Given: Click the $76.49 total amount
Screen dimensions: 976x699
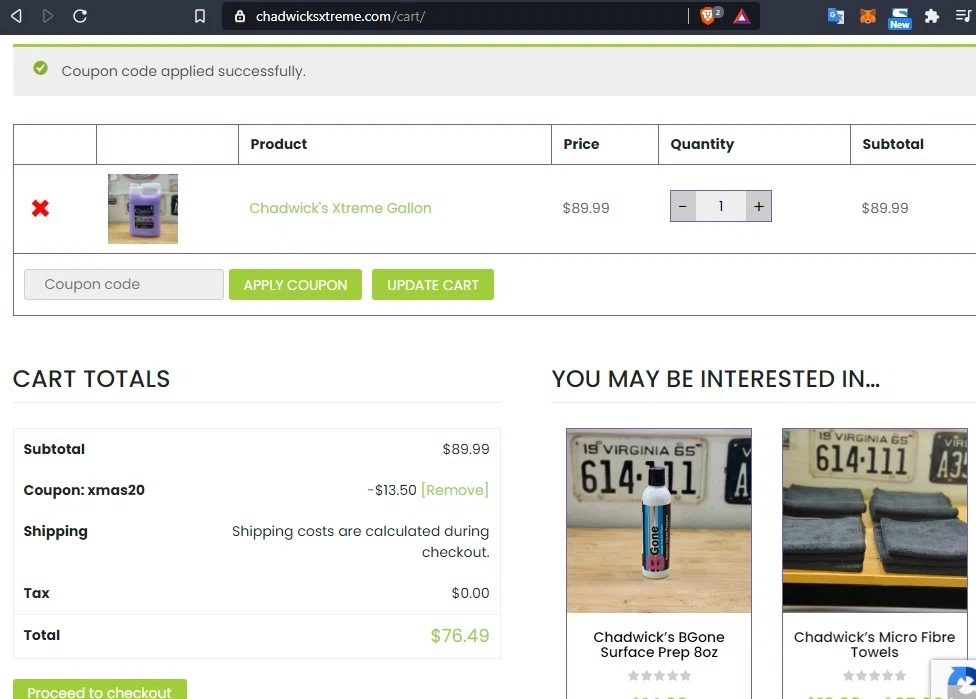Looking at the screenshot, I should [460, 636].
